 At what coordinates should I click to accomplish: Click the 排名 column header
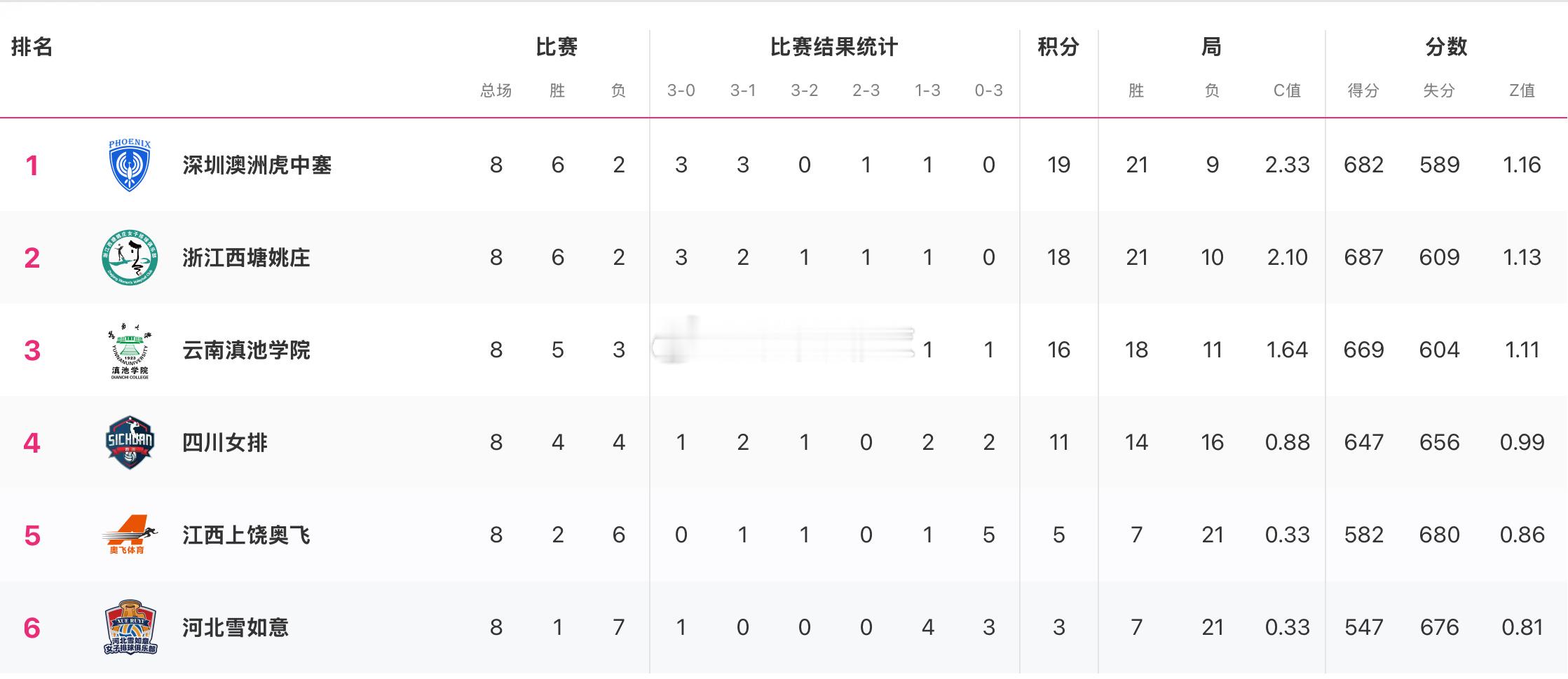coord(32,47)
